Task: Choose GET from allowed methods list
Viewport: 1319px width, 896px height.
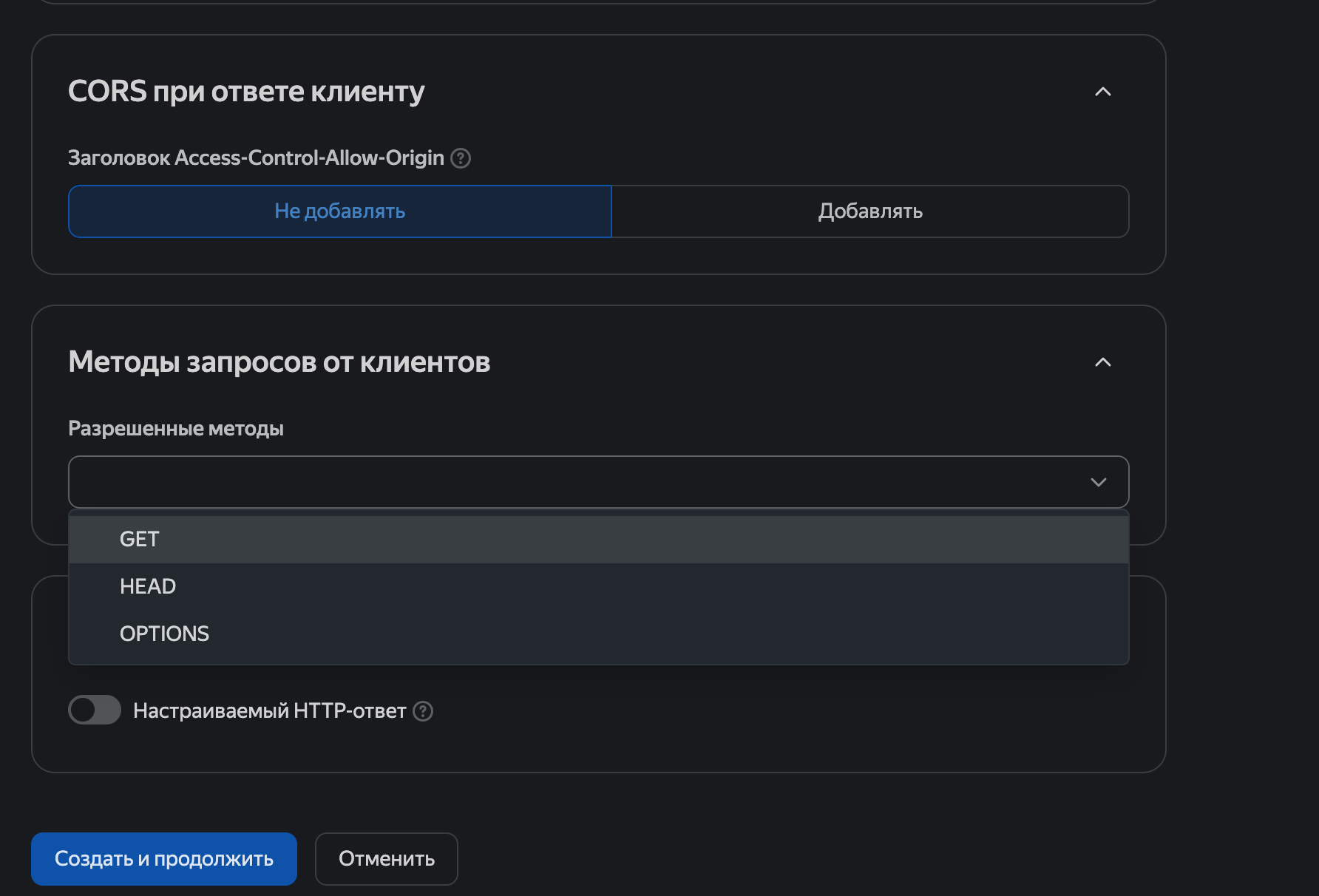Action: [599, 540]
